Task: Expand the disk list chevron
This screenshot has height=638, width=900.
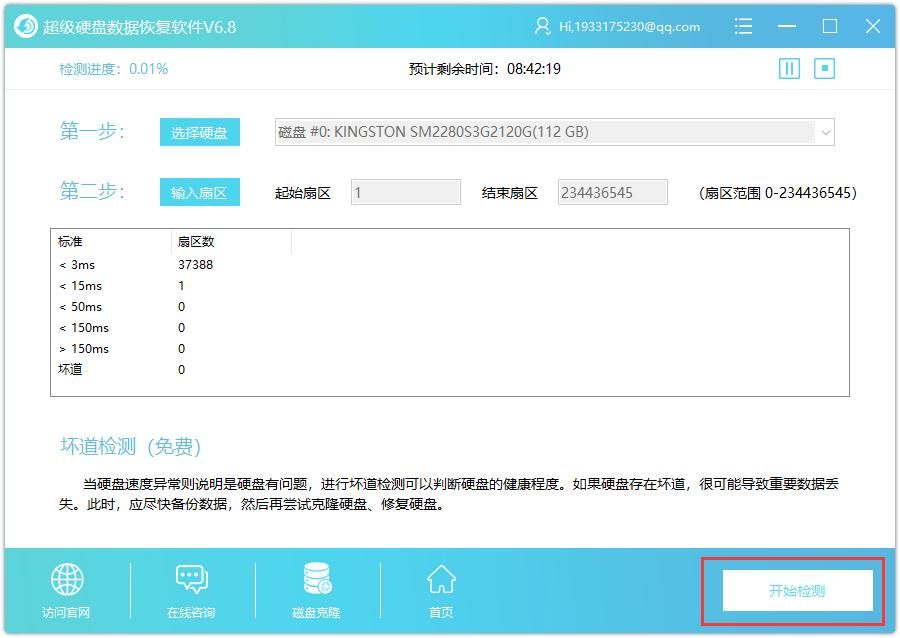Action: tap(824, 131)
